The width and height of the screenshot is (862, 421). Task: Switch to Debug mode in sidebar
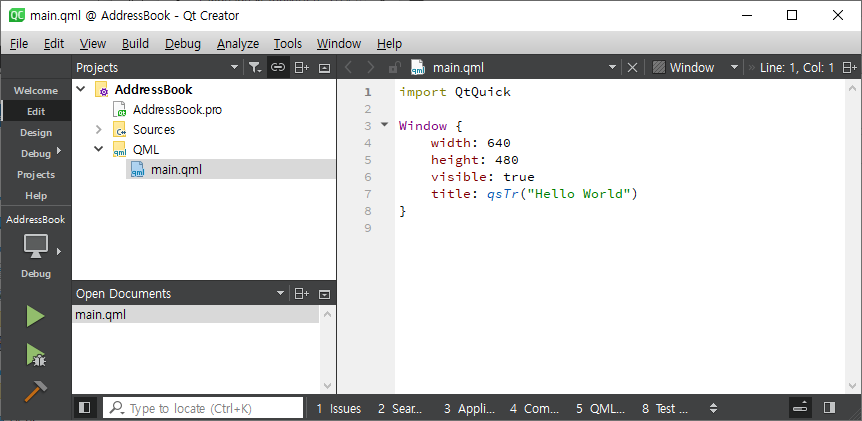36,153
